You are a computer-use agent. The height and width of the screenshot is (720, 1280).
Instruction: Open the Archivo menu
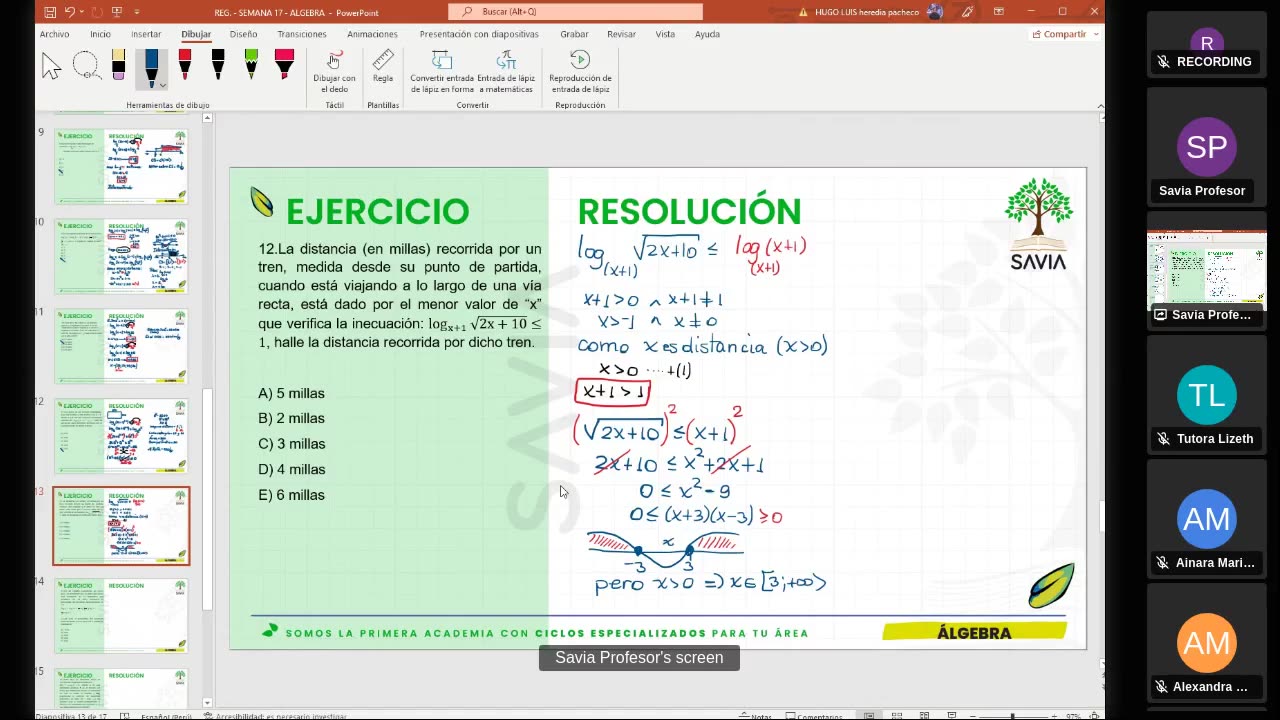click(x=54, y=34)
